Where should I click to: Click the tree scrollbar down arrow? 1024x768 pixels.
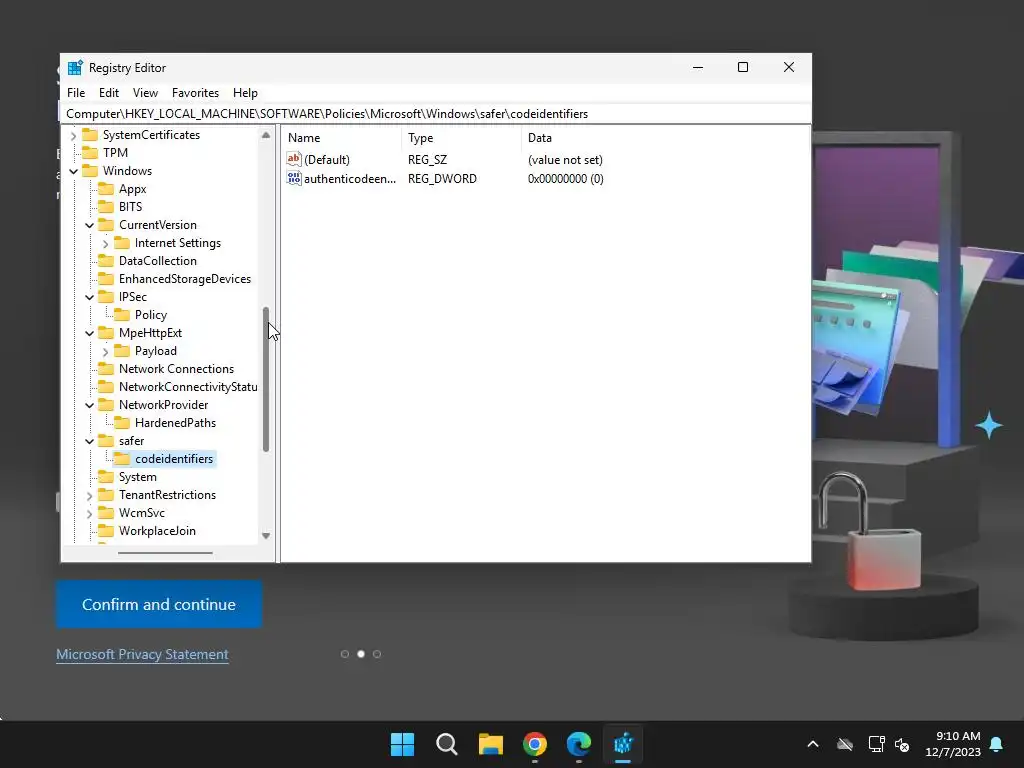266,536
